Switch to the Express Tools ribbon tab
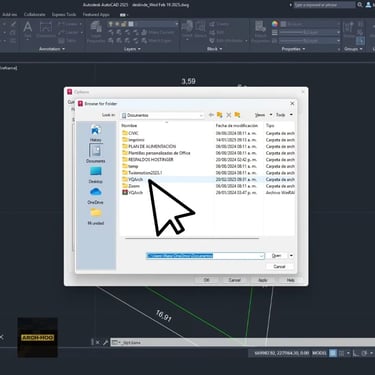This screenshot has width=375, height=375. tap(64, 15)
